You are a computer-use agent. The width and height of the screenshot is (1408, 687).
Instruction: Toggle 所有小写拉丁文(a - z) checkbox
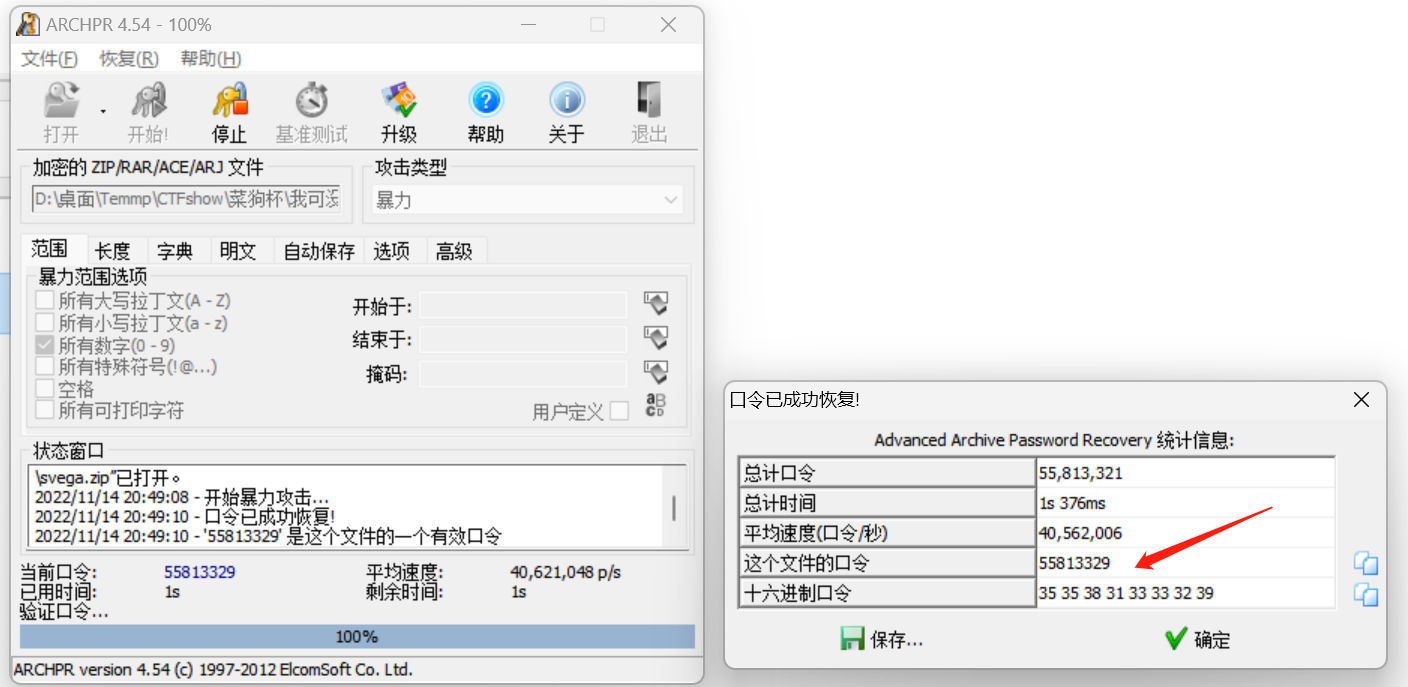pyautogui.click(x=44, y=323)
